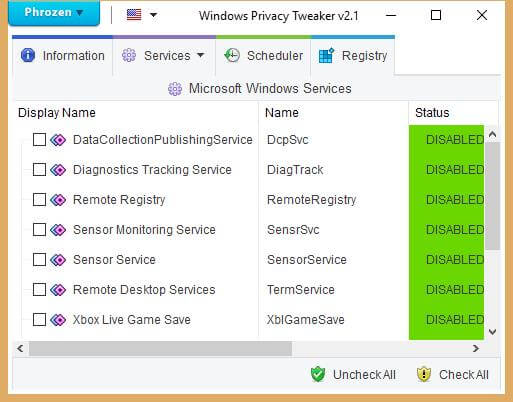The width and height of the screenshot is (513, 402).
Task: Sort by the Name column header
Action: pyautogui.click(x=333, y=113)
